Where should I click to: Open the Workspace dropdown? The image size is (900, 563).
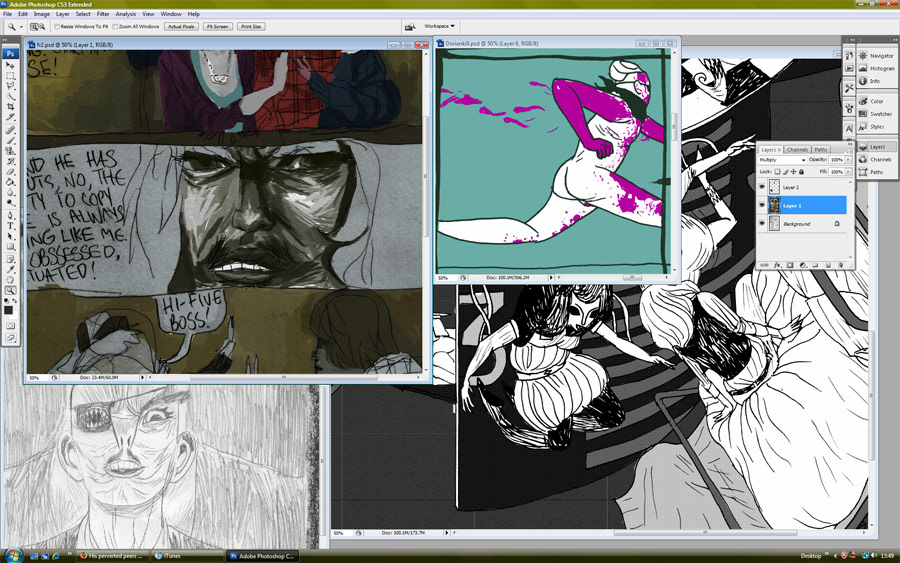pos(440,26)
